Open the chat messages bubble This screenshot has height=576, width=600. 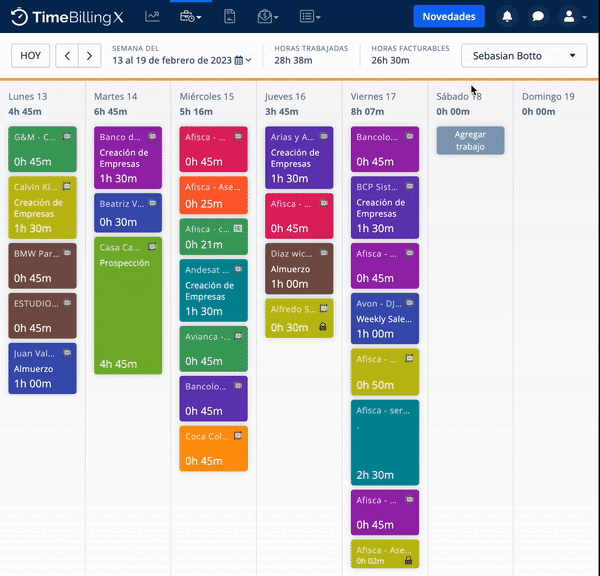pos(538,16)
